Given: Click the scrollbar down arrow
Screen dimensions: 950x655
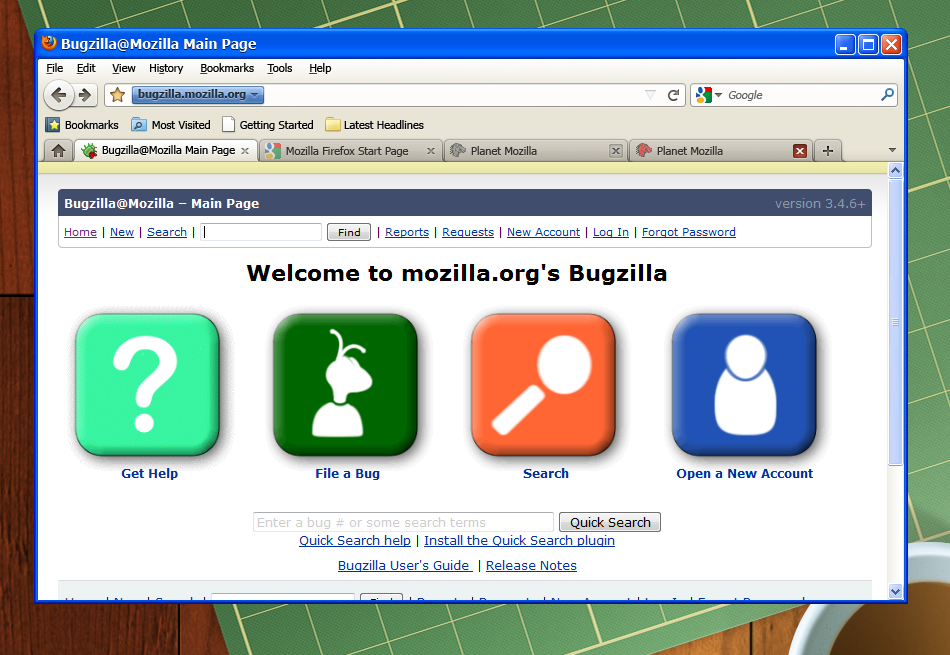Looking at the screenshot, I should [x=895, y=591].
